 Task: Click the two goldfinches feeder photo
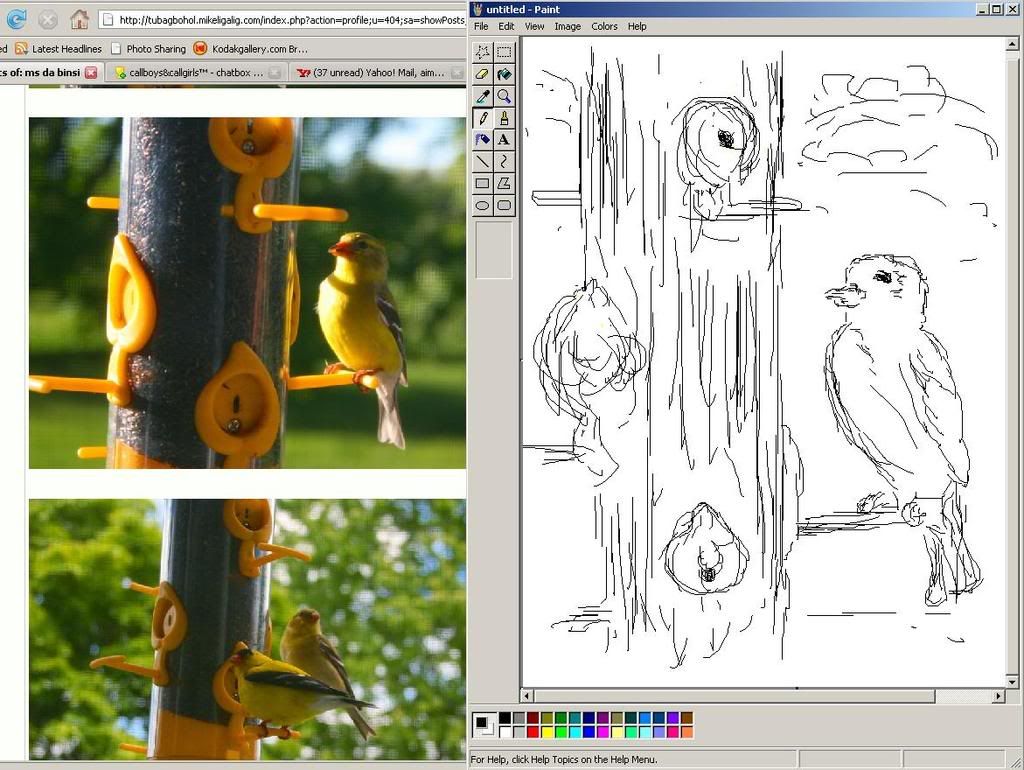pos(248,630)
